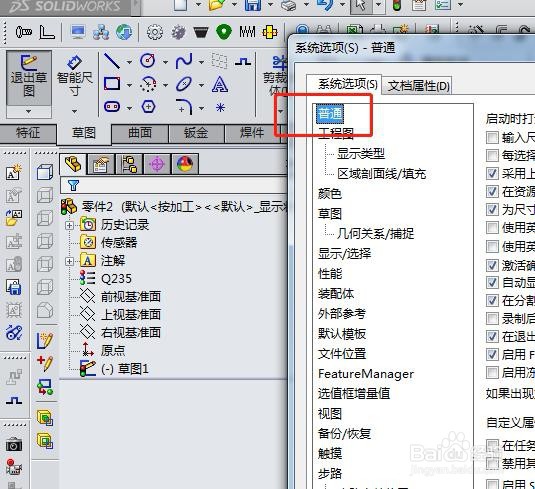
Task: Select the Line sketch tool
Action: coord(112,61)
